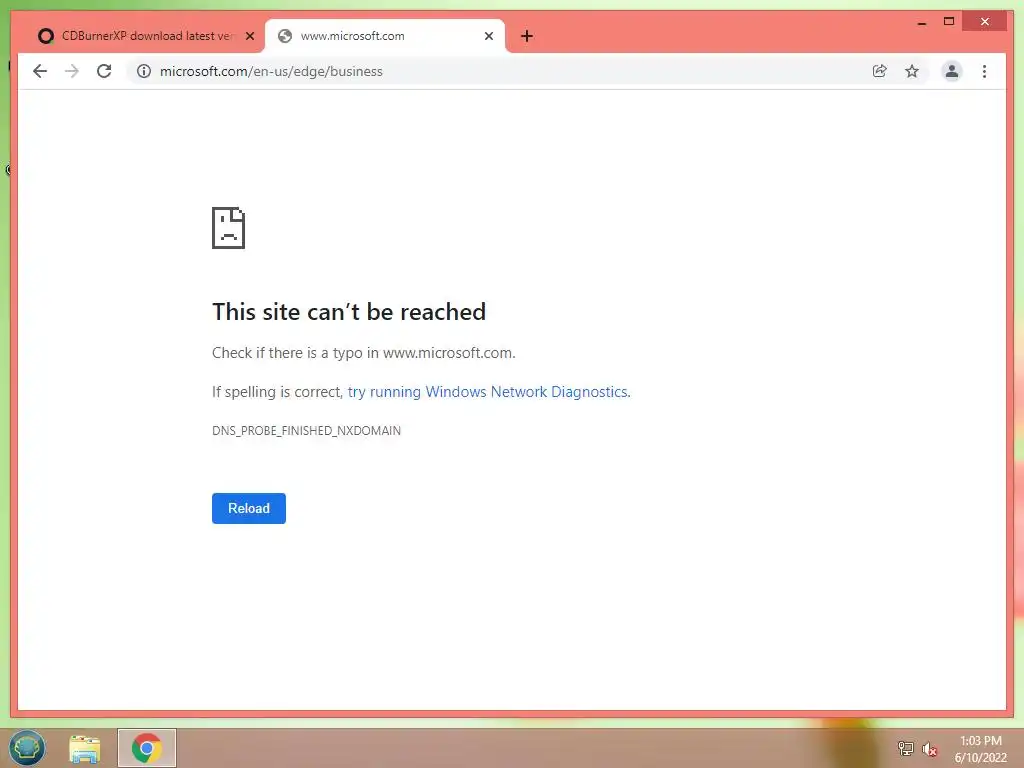Open File Explorer from the taskbar
This screenshot has height=768, width=1024.
(85, 748)
